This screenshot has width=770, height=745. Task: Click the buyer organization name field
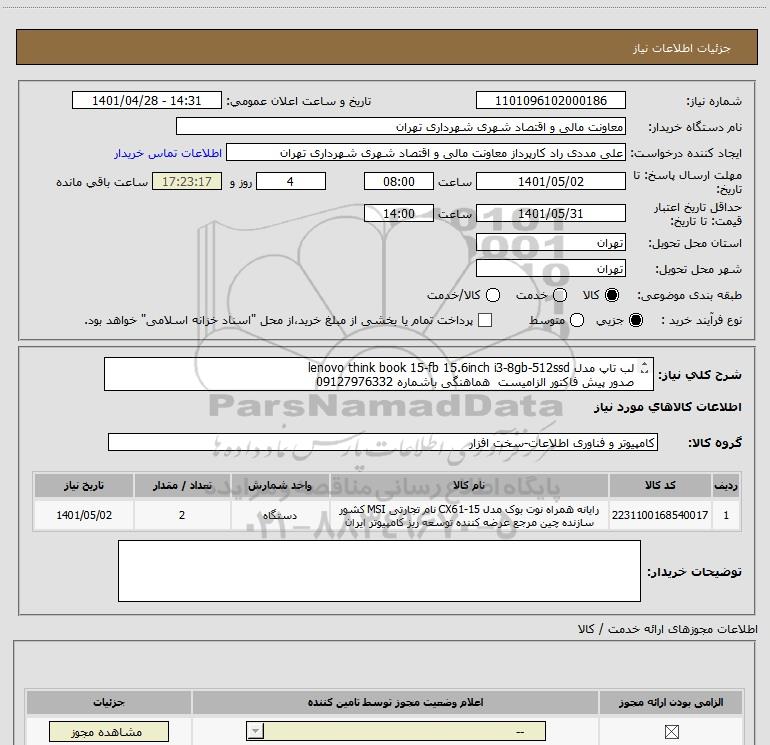point(401,126)
